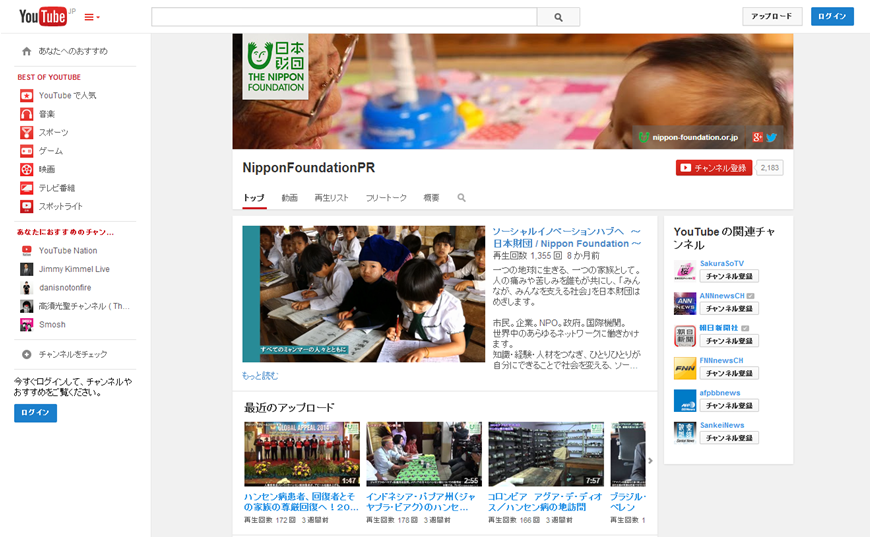Open the スポーツ trophy icon

(x=27, y=132)
